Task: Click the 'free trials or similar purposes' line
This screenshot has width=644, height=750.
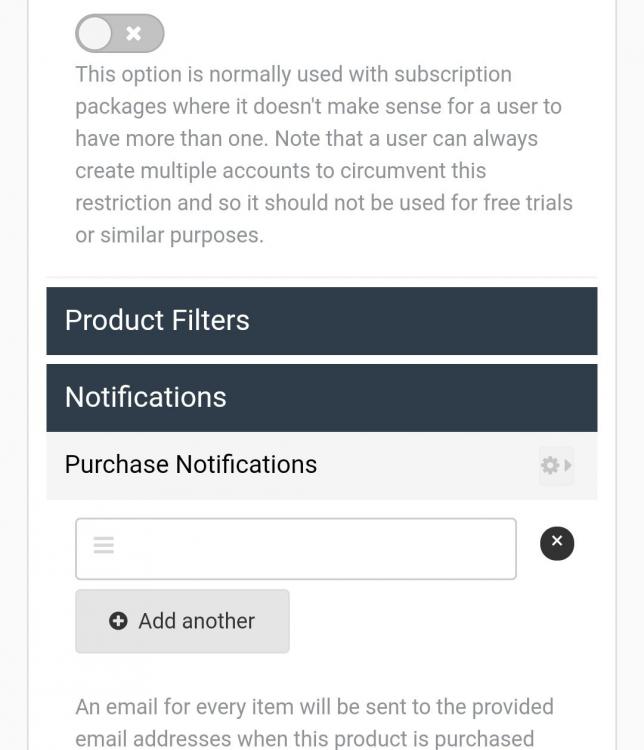Action: click(x=169, y=236)
